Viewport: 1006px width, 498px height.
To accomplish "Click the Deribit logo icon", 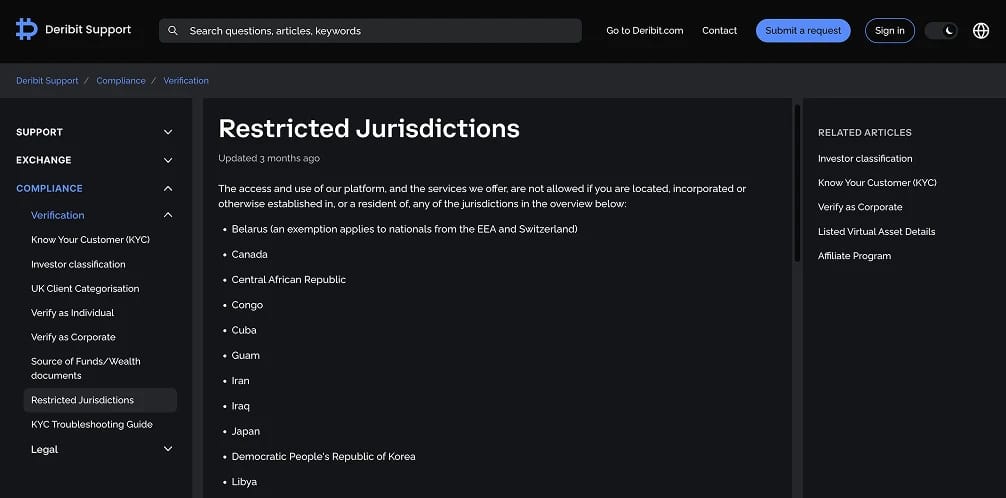I will [26, 30].
